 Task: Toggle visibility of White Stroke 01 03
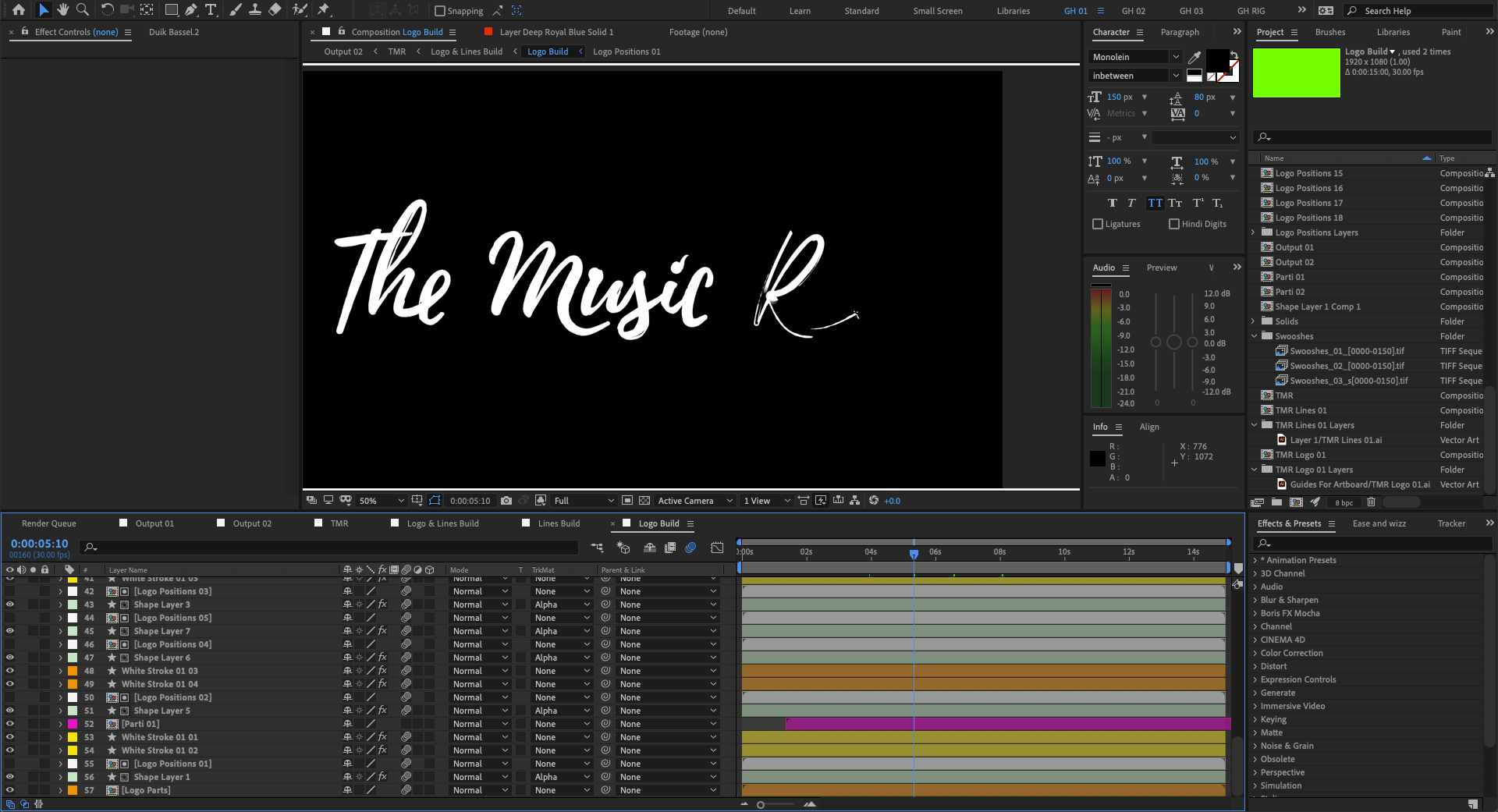point(10,671)
